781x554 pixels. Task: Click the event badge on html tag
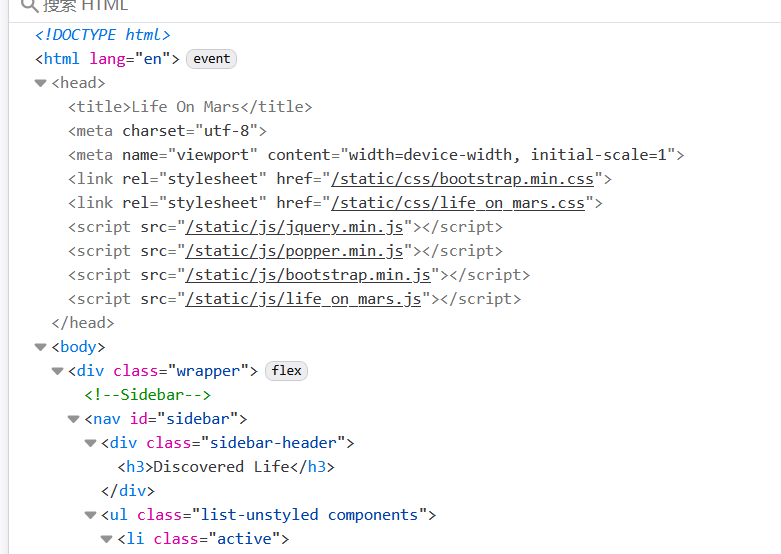pyautogui.click(x=211, y=59)
